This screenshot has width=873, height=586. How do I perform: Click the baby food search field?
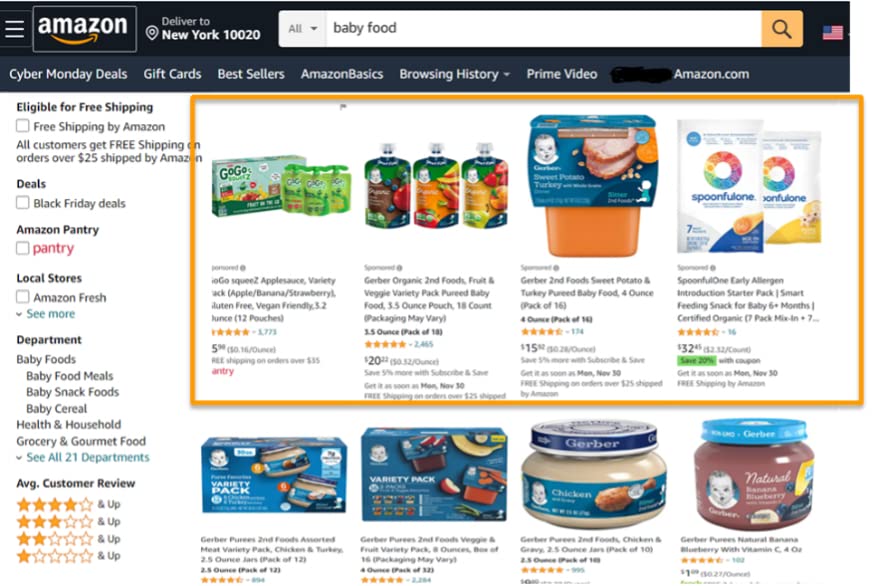(543, 29)
